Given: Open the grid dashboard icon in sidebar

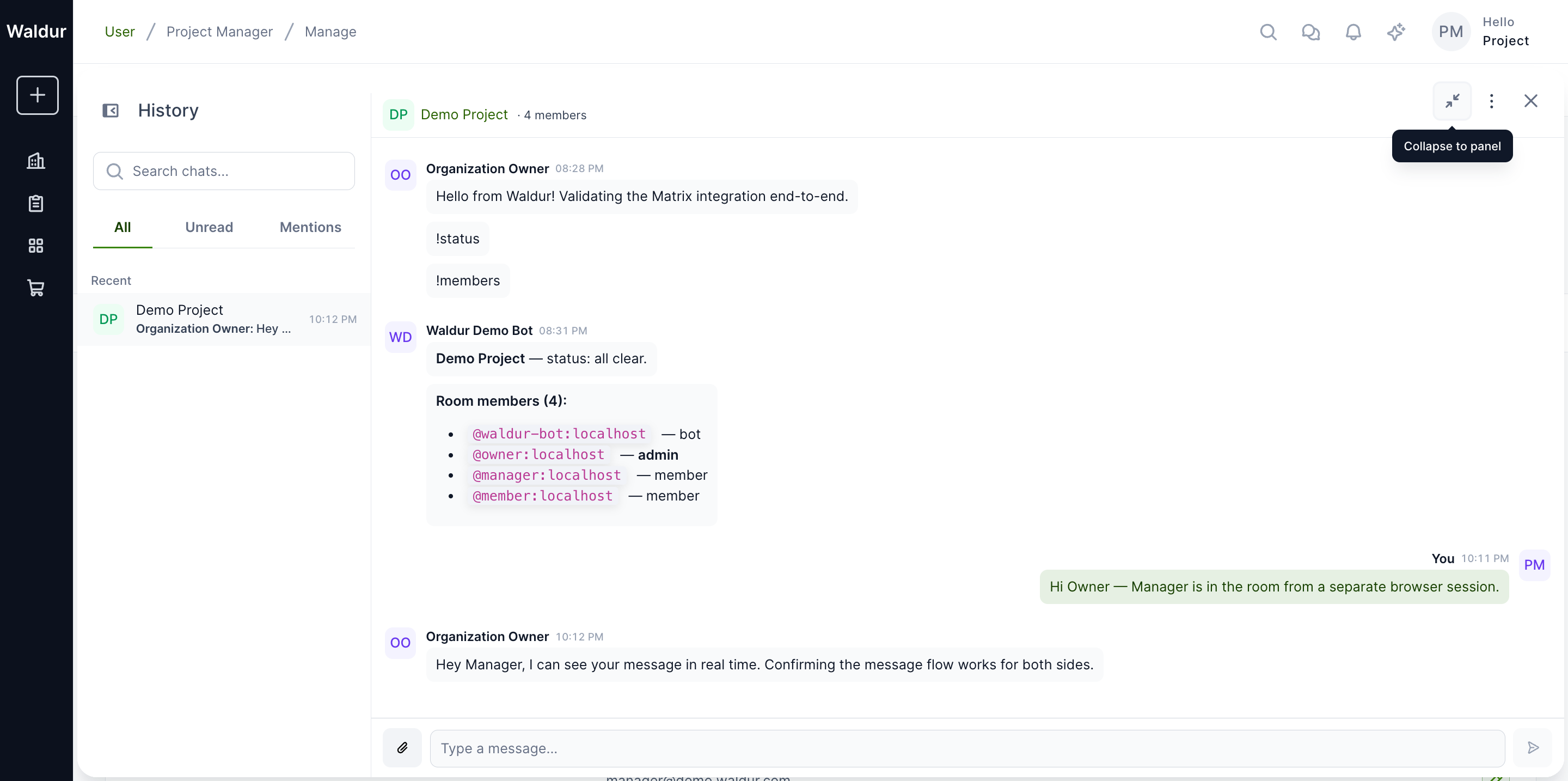Looking at the screenshot, I should click(36, 245).
